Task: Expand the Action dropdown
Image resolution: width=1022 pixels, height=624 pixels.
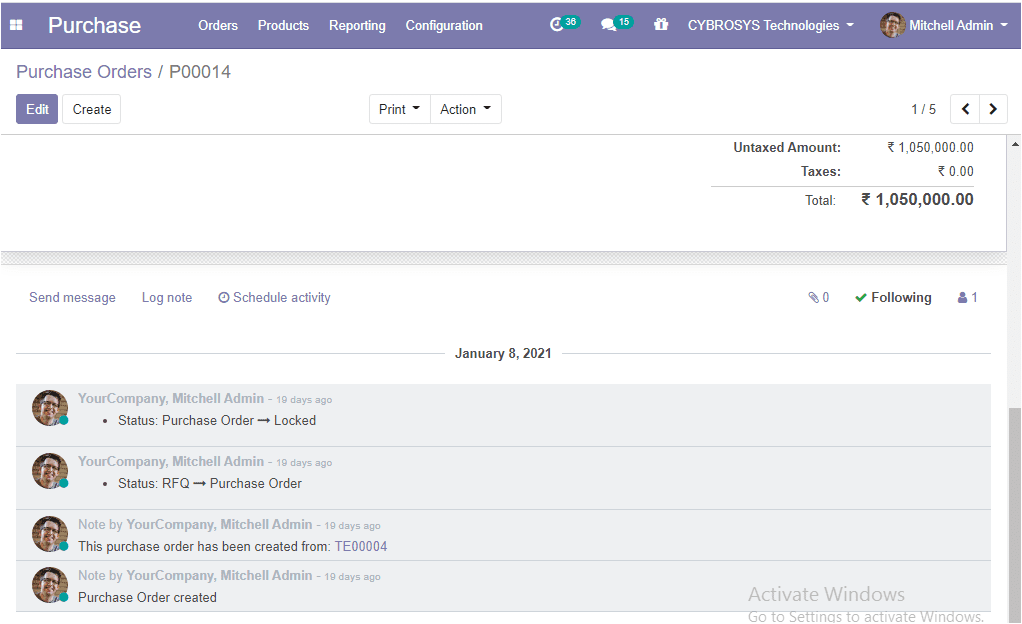Action: [465, 109]
